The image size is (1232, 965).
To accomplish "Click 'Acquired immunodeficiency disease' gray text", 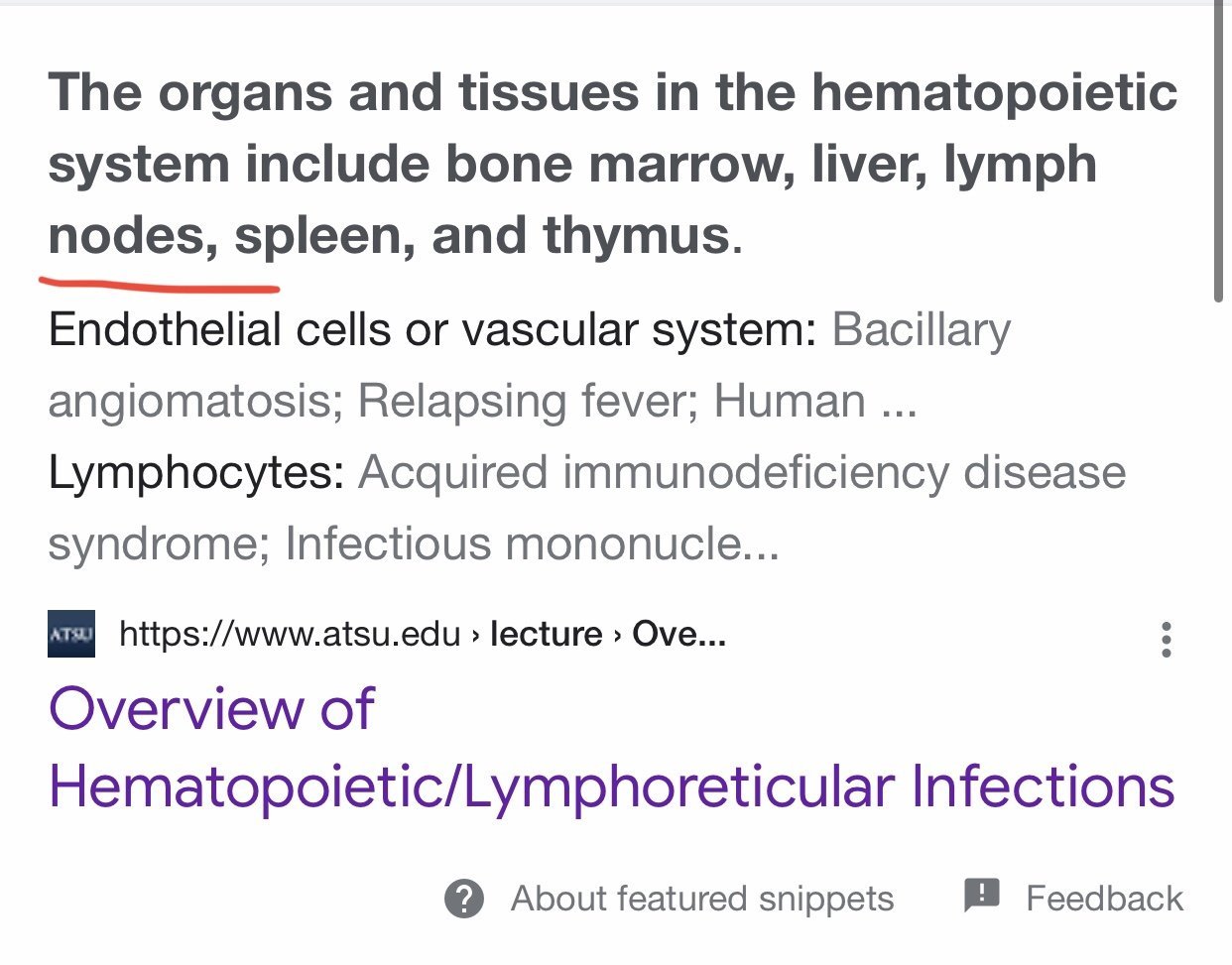I will pyautogui.click(x=742, y=472).
